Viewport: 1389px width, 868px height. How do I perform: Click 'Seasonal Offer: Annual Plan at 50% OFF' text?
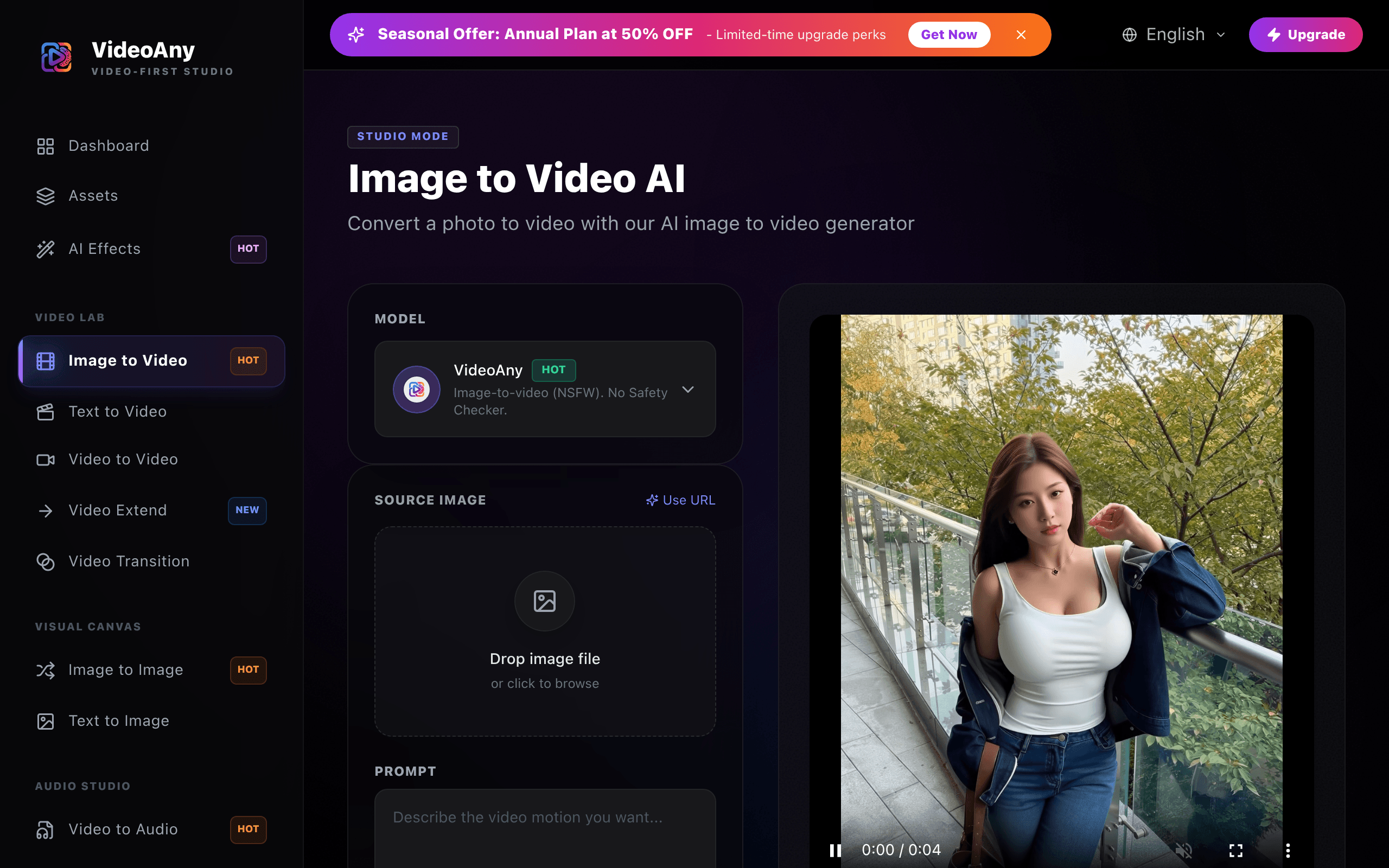(535, 34)
